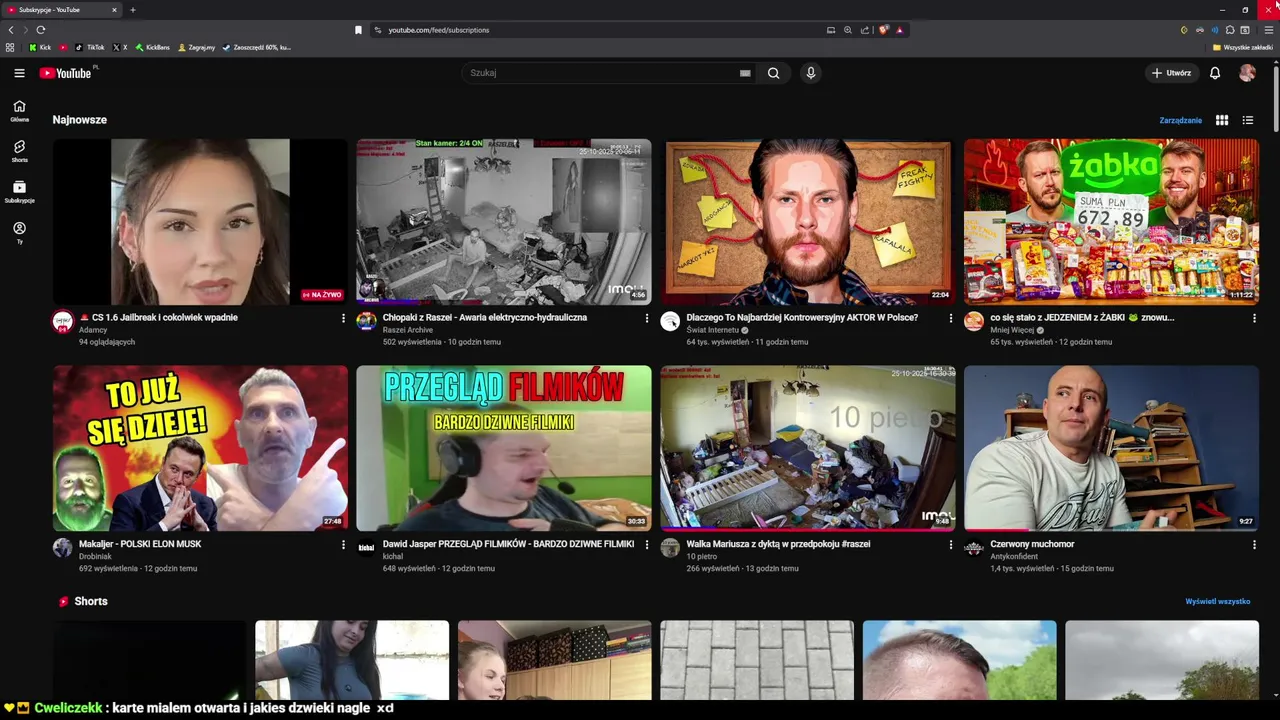Play the CS 1.6 Jailbreak live thumbnail
Viewport: 1280px width, 720px height.
click(x=200, y=222)
